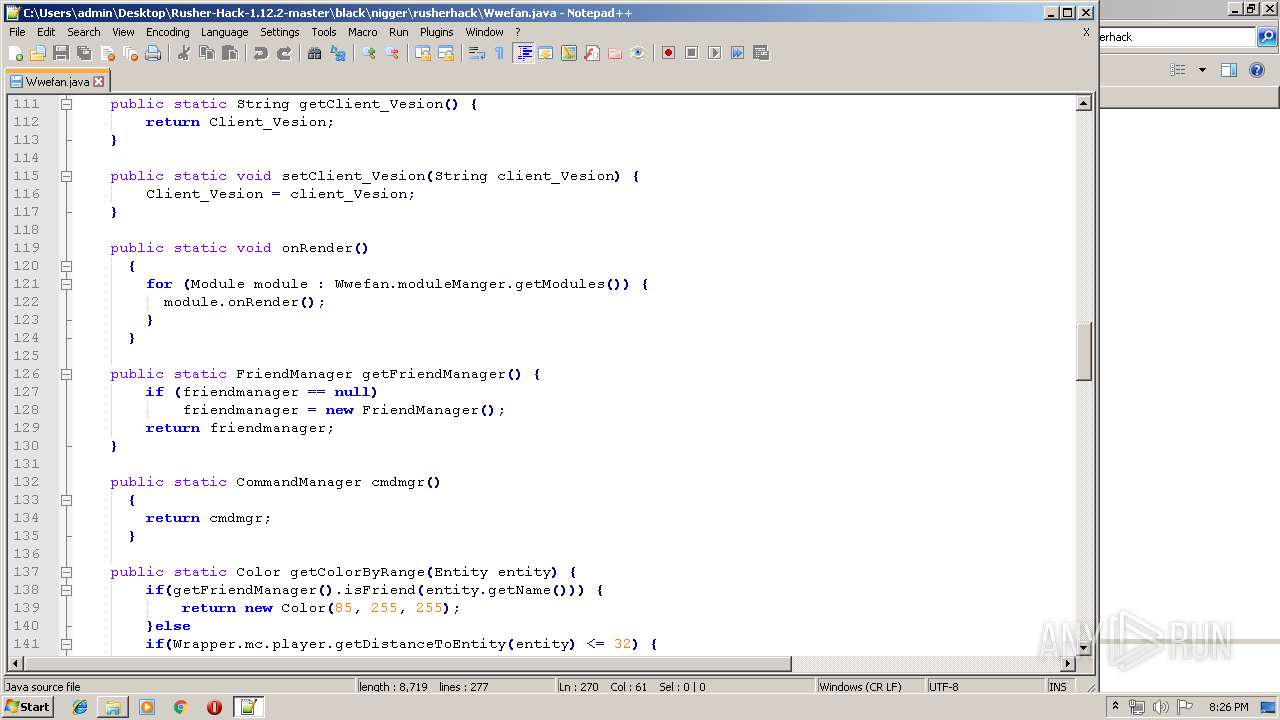
Task: Click the horizontal scrollbar thumb in the editor
Action: point(408,664)
